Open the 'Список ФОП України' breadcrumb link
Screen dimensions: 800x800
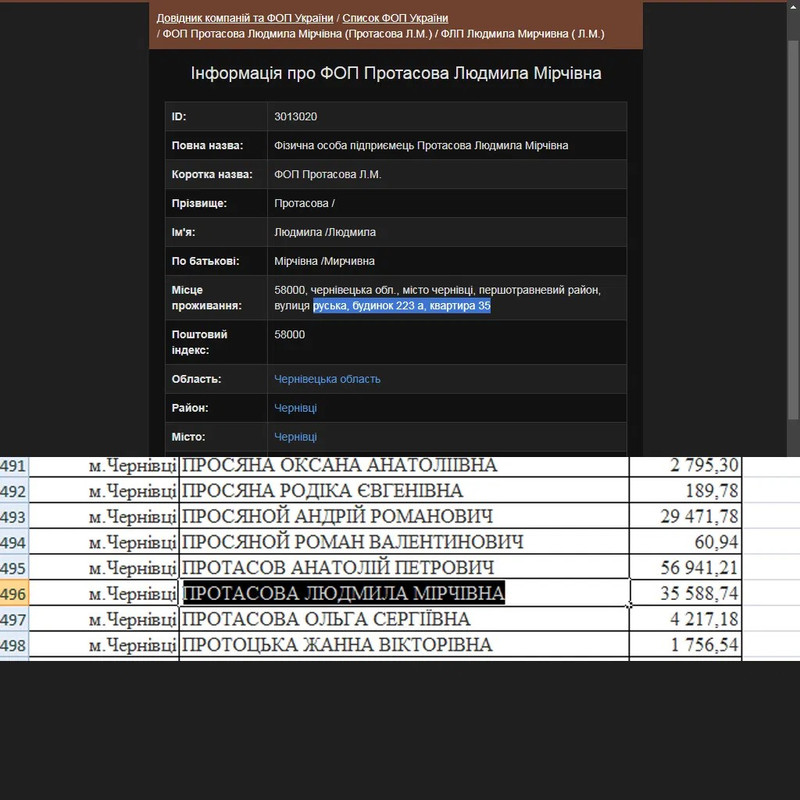395,18
